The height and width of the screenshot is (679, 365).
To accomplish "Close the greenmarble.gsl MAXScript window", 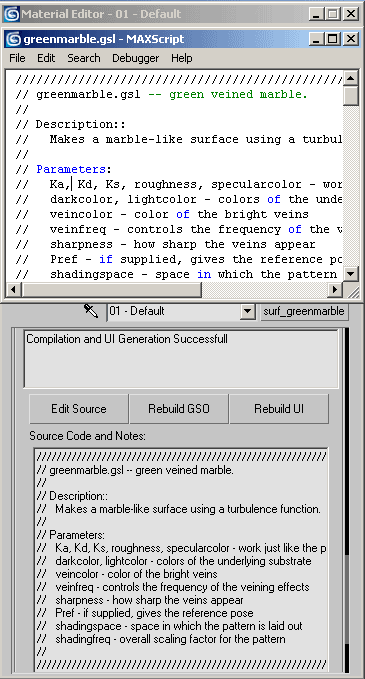I will point(350,39).
